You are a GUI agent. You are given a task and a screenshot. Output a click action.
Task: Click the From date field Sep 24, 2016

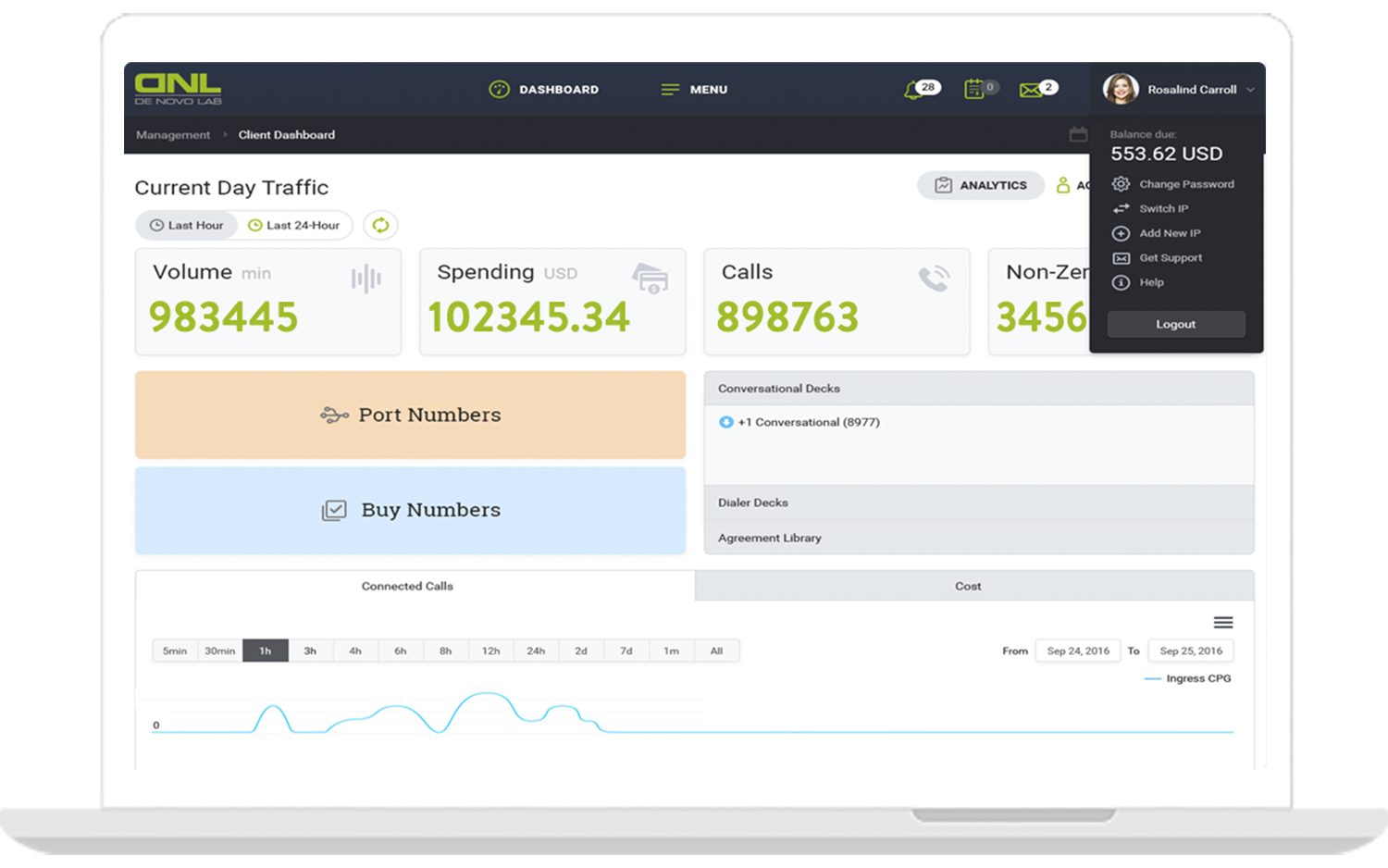(1078, 651)
